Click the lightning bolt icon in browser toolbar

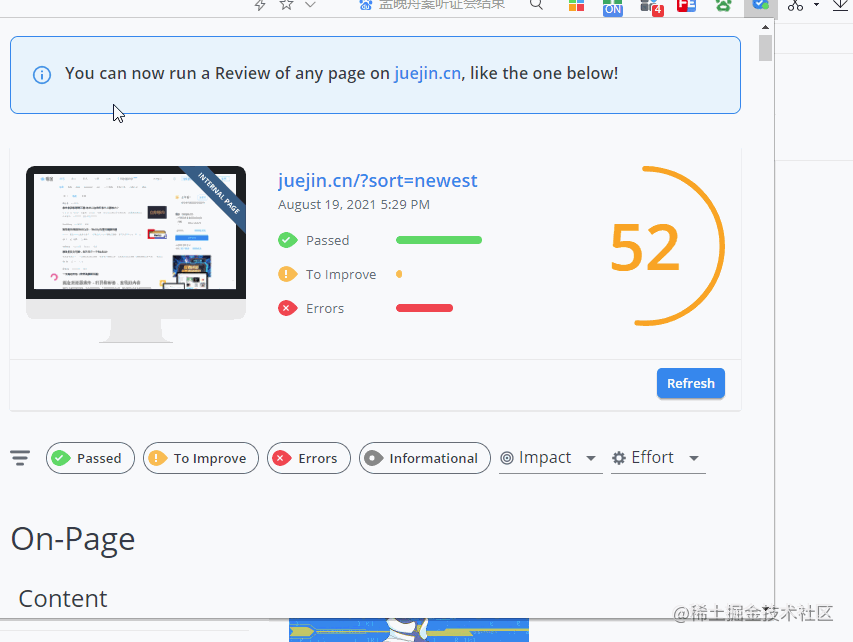tap(260, 5)
